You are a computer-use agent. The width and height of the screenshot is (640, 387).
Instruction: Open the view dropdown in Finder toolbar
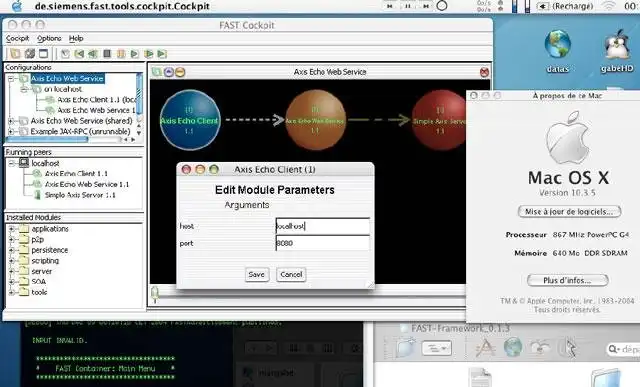[x=436, y=348]
